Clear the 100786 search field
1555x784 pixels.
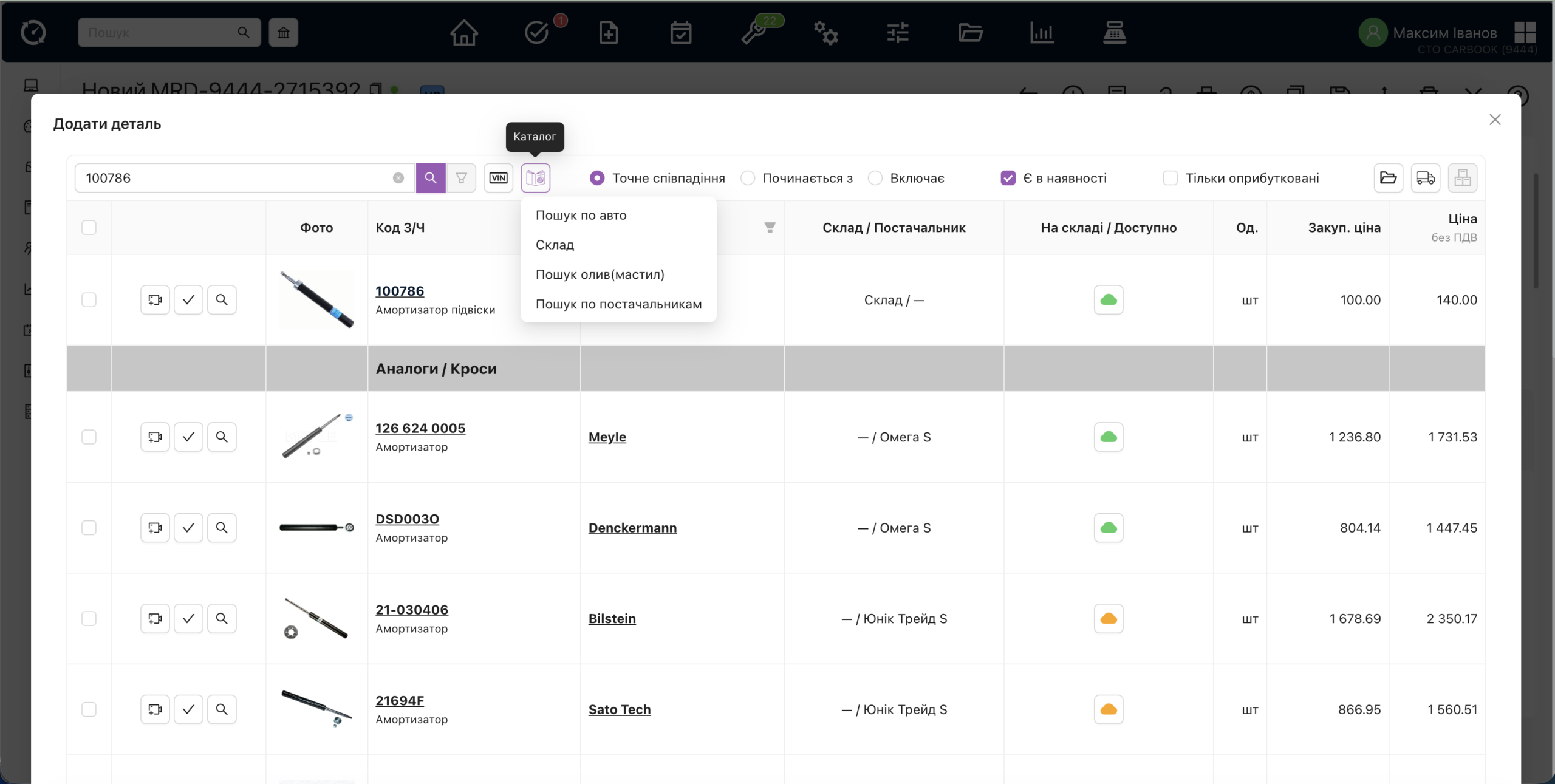pos(398,178)
